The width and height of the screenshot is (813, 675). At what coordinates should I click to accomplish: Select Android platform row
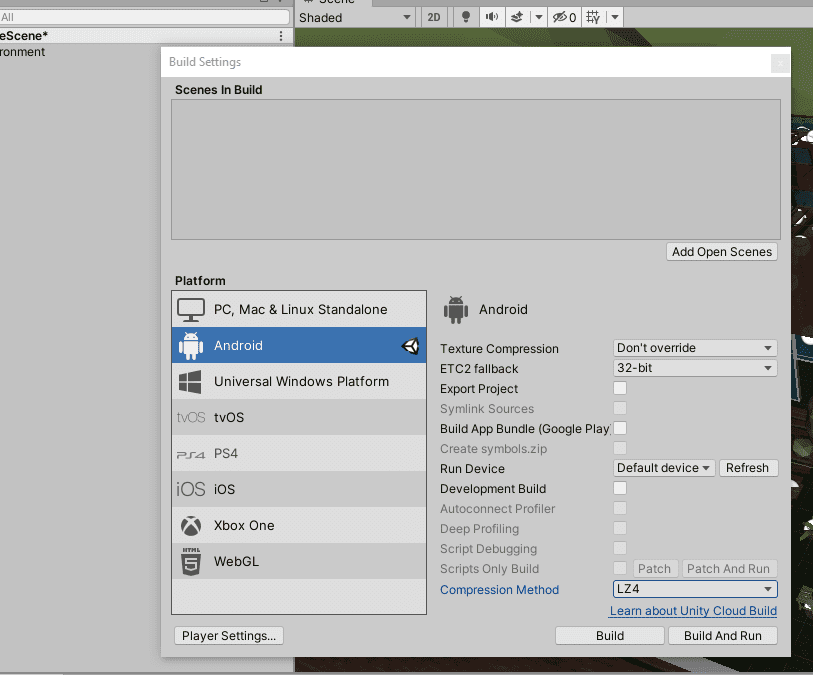pyautogui.click(x=299, y=345)
